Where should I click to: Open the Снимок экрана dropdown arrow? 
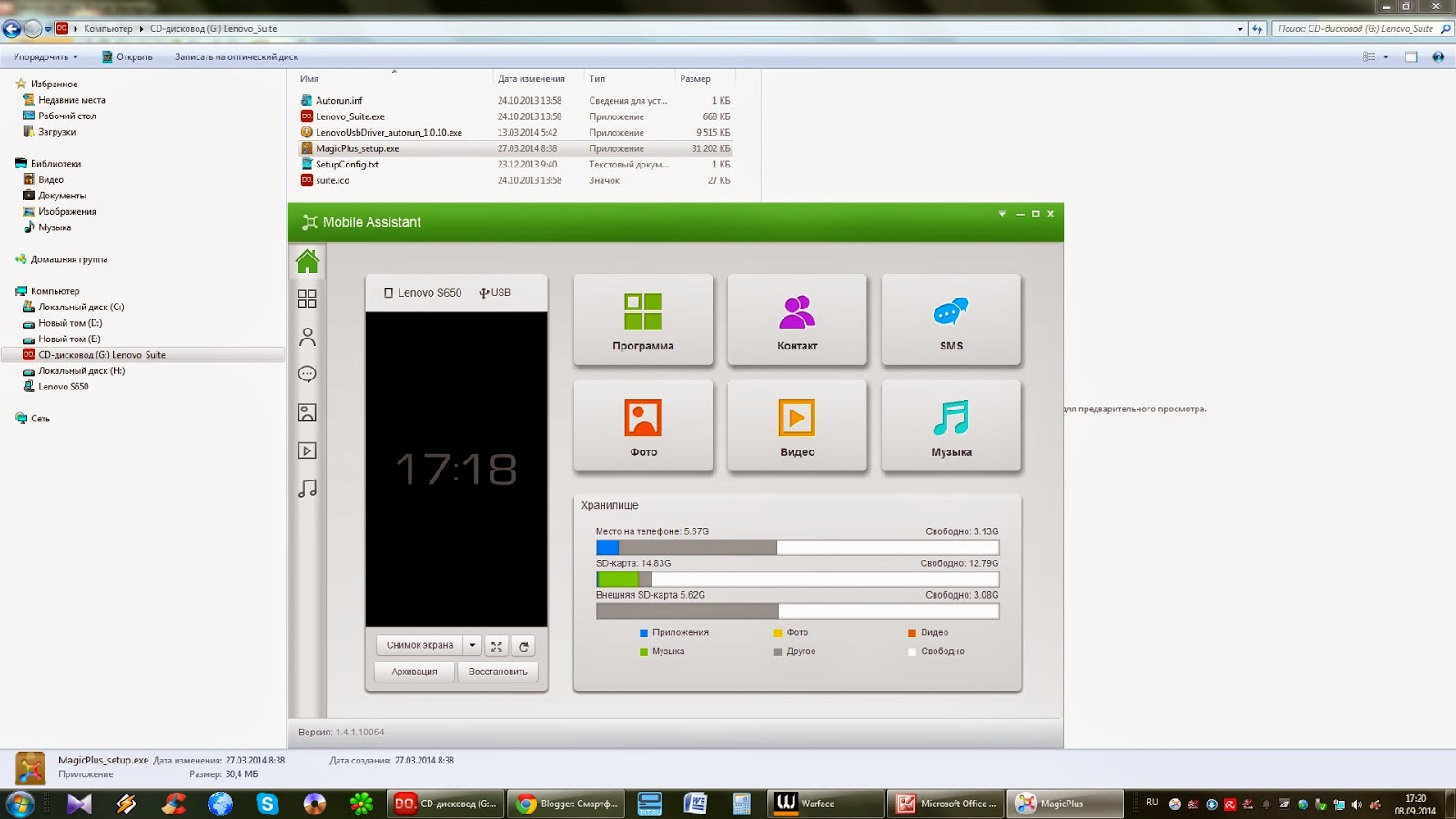point(472,646)
